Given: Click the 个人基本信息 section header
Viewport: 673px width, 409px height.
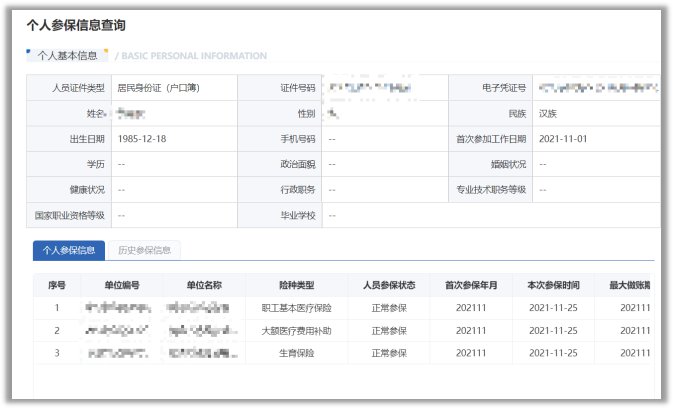Looking at the screenshot, I should click(69, 56).
